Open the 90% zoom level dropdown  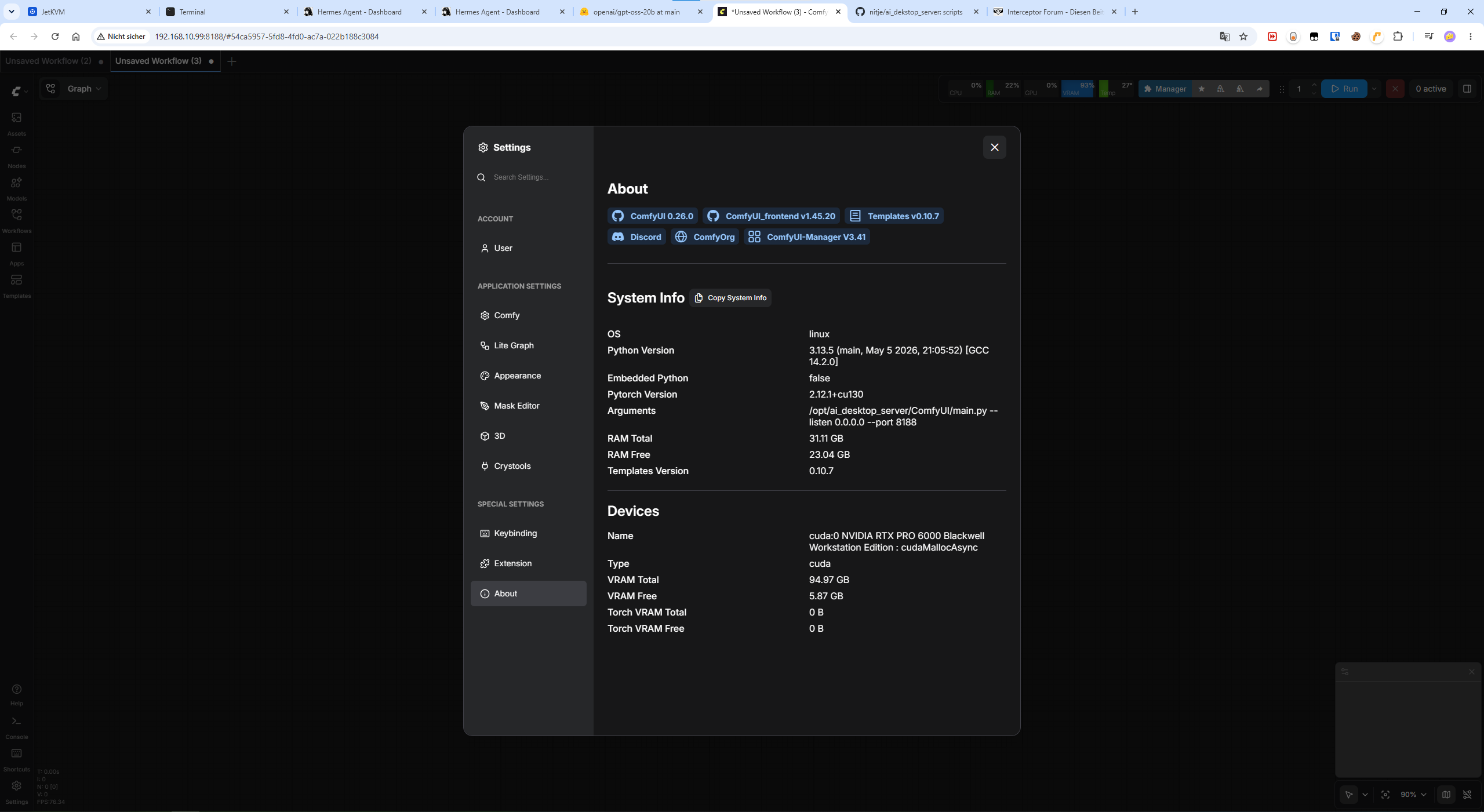pyautogui.click(x=1413, y=795)
